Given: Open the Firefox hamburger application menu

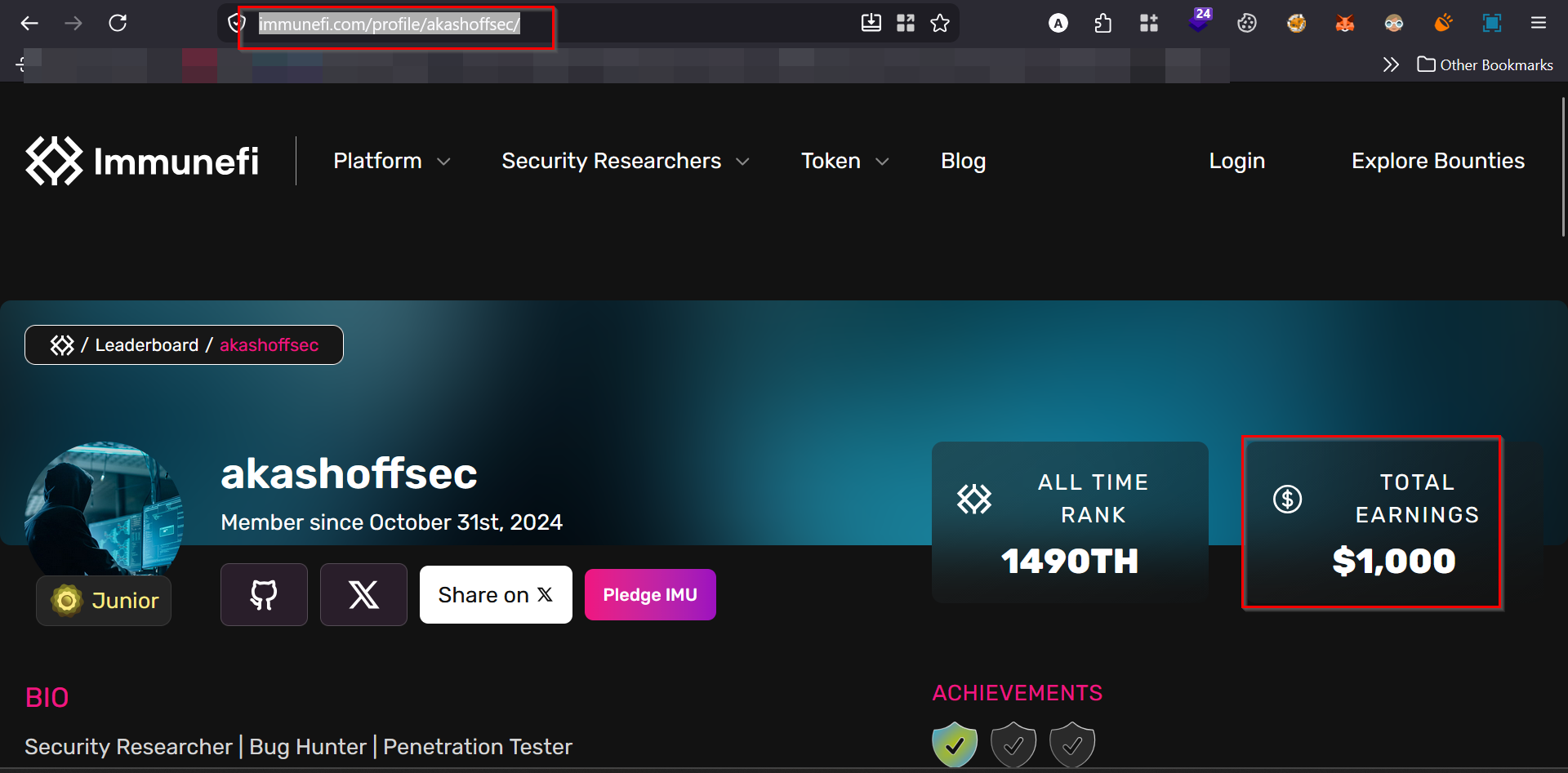Looking at the screenshot, I should click(1538, 23).
